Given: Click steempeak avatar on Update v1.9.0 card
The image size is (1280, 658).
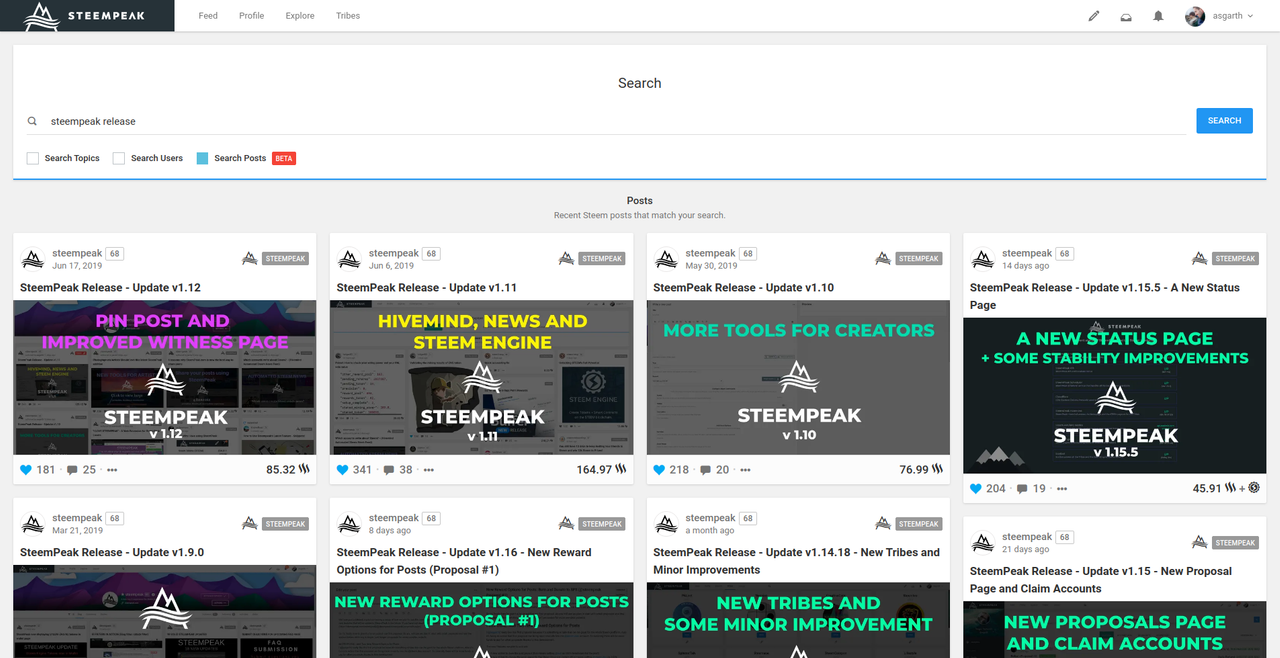Looking at the screenshot, I should pyautogui.click(x=33, y=524).
